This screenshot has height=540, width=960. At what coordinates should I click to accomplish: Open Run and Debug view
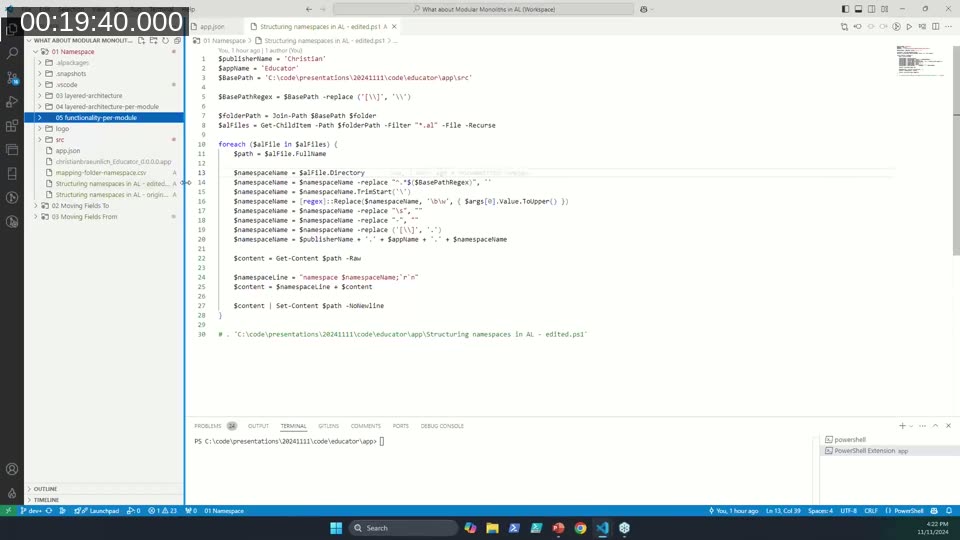(x=12, y=102)
